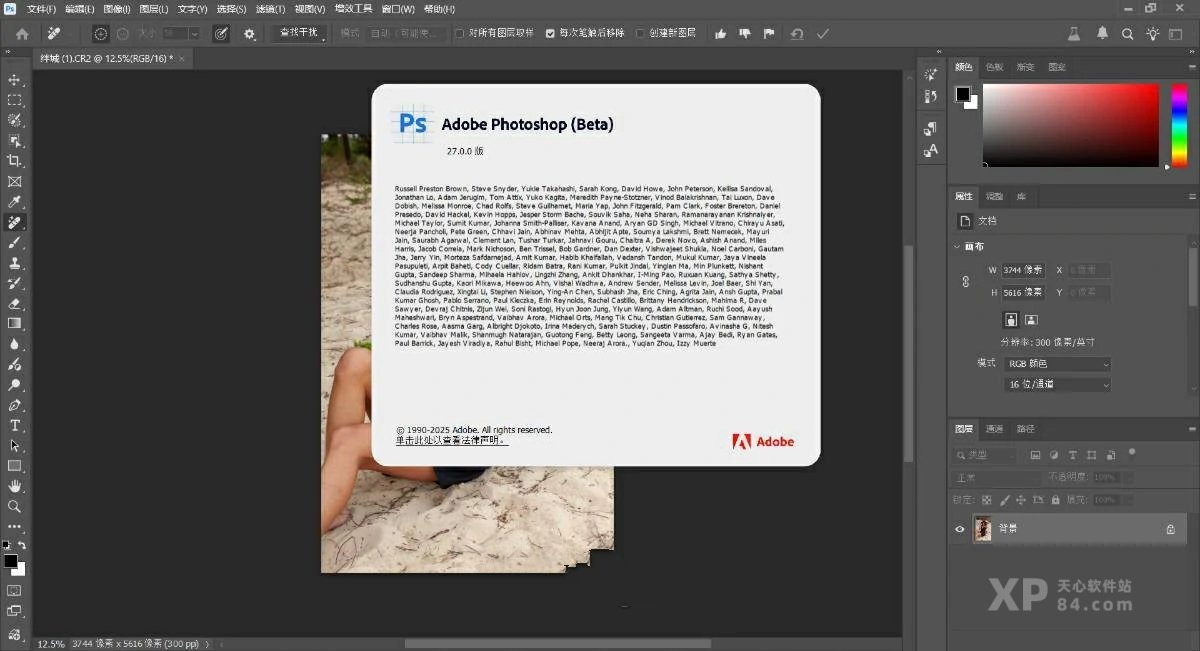The image size is (1200, 651).
Task: Open the brush settings gear icon
Action: [x=250, y=33]
